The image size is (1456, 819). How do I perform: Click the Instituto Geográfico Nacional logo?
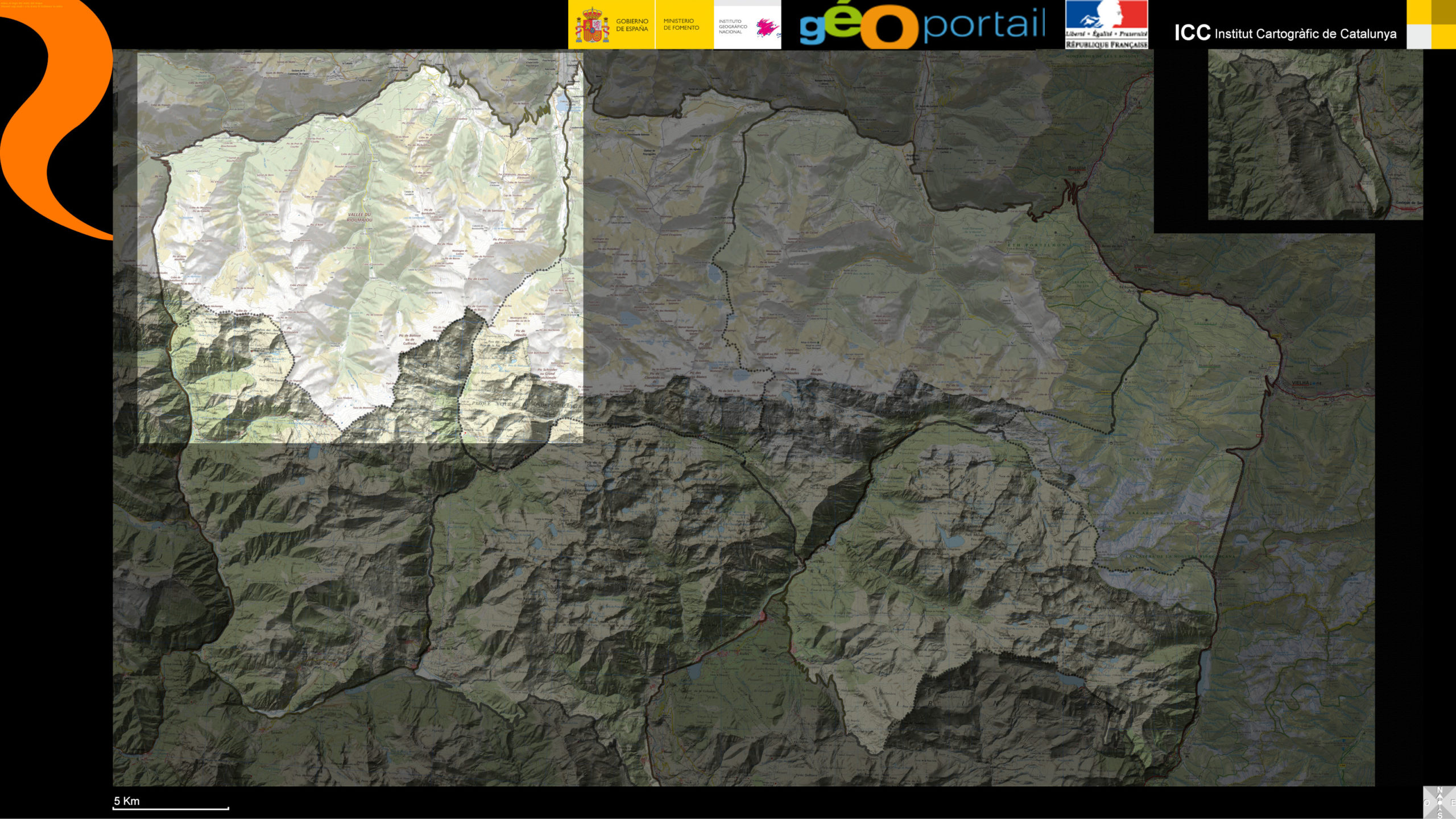[747, 26]
